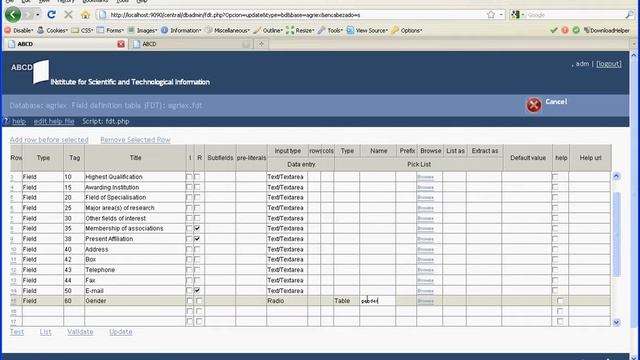Toggle R checkbox for Present Affiliation

(198, 238)
